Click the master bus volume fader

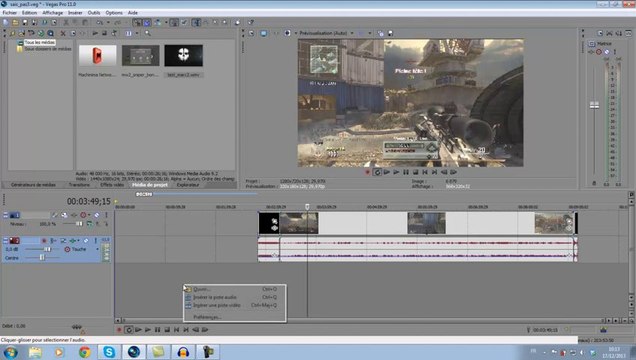594,105
